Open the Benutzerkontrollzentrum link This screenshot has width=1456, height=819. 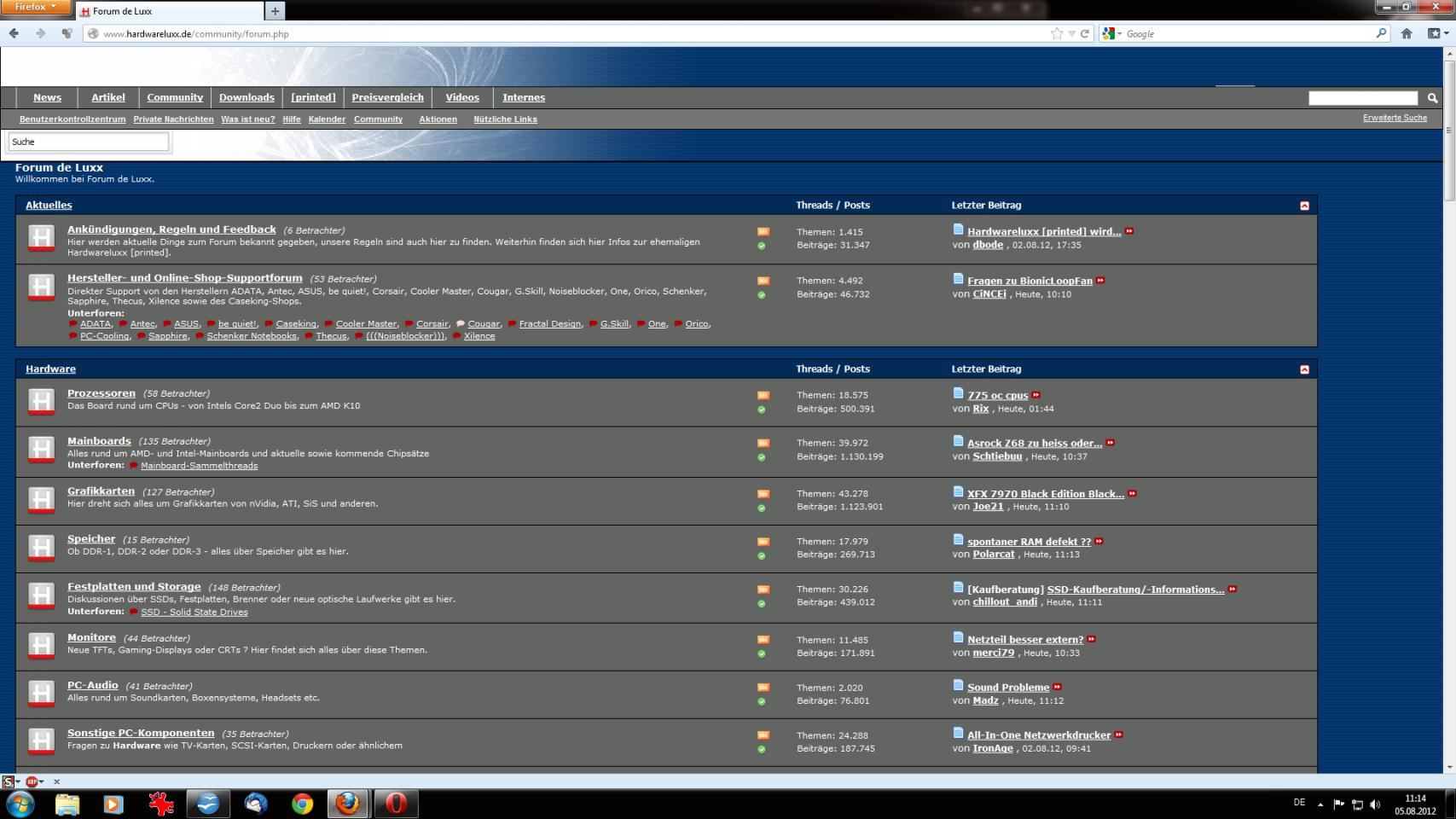pyautogui.click(x=73, y=119)
